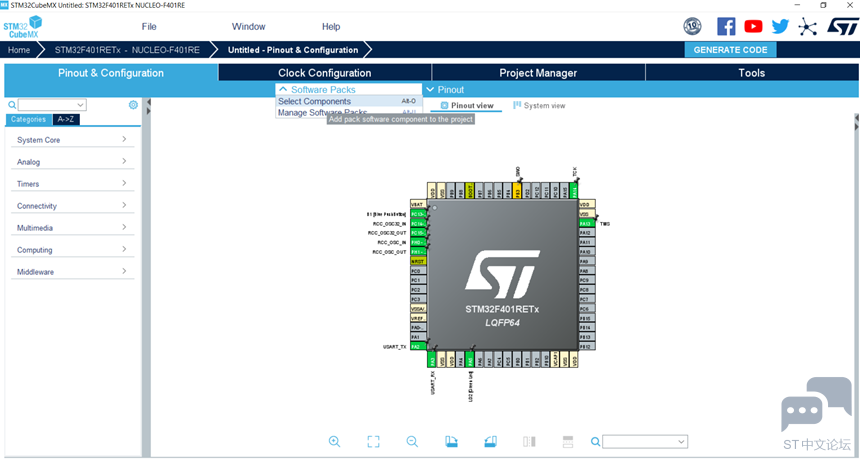Collapse the left panel with the splitter arrow

coord(148,102)
